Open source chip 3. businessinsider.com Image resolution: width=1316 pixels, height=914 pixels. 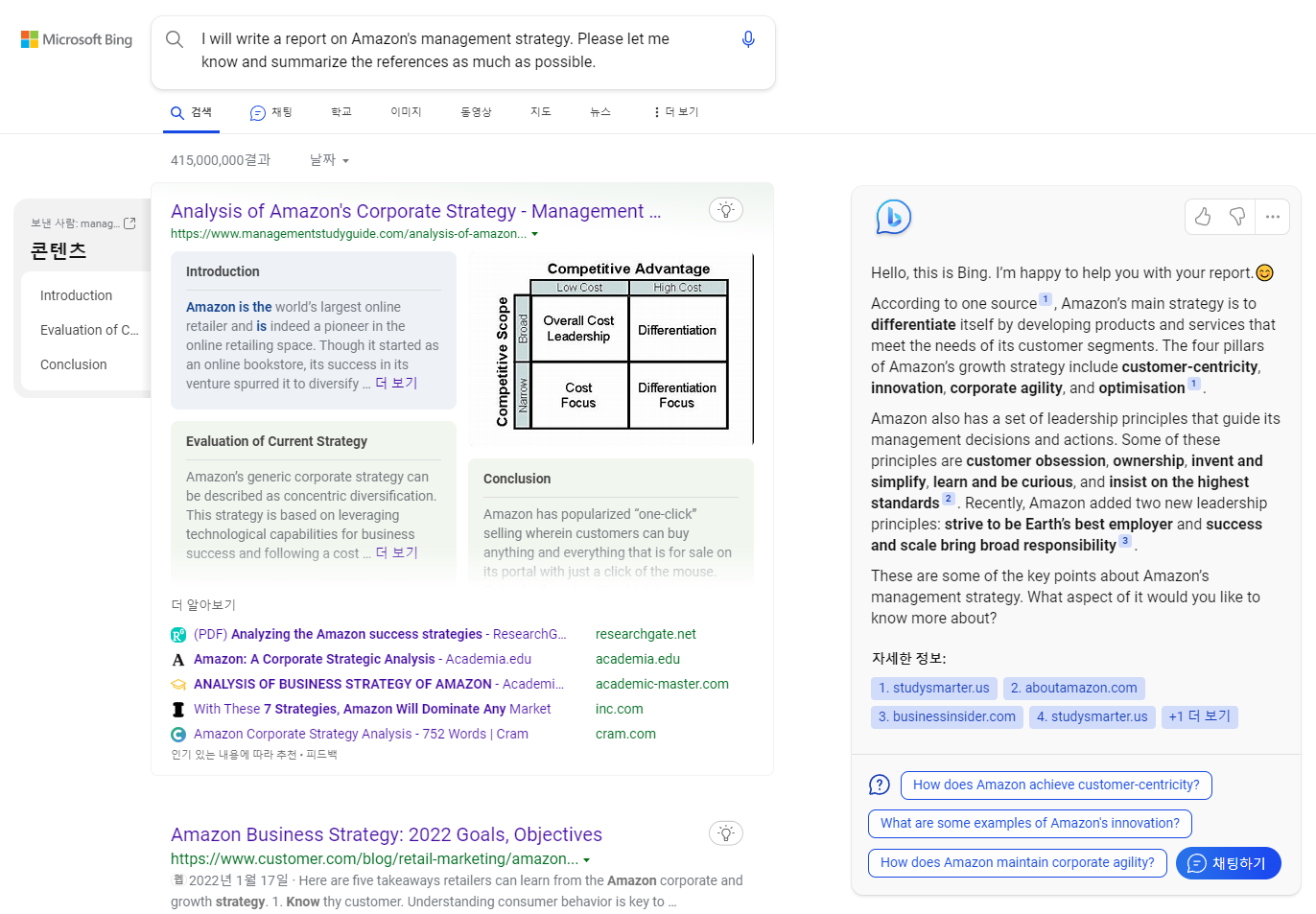(947, 716)
